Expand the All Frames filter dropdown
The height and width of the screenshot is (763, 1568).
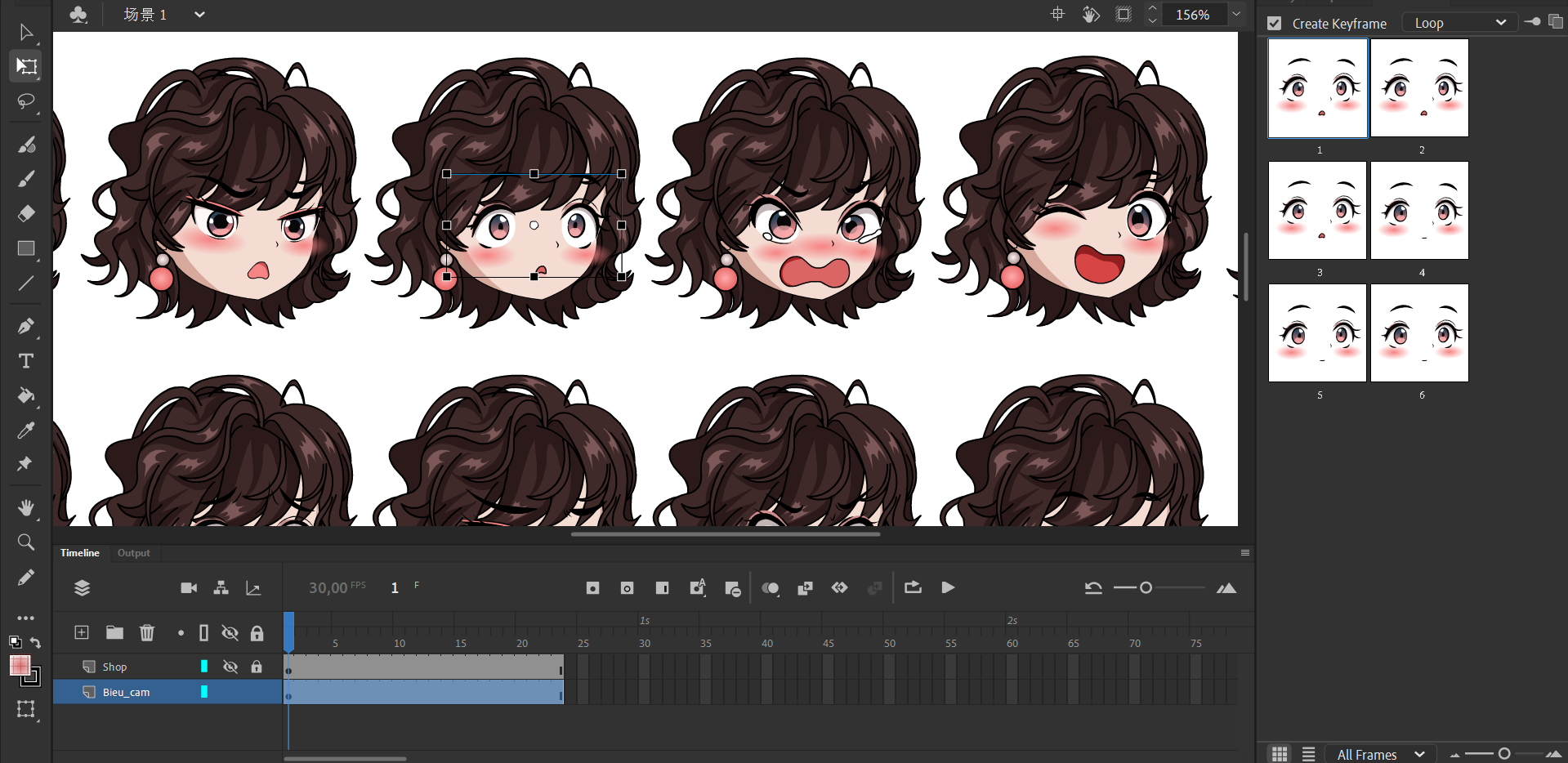(1381, 754)
